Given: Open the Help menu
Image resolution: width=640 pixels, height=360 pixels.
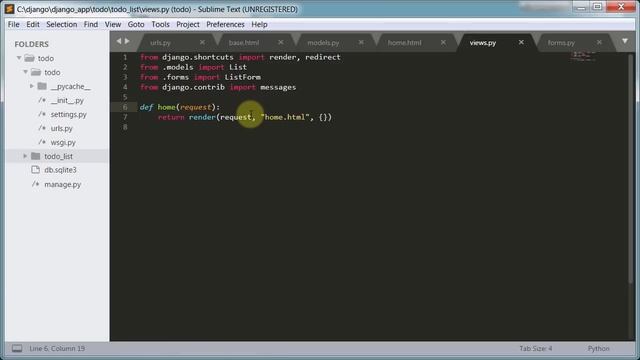Looking at the screenshot, I should [x=259, y=24].
